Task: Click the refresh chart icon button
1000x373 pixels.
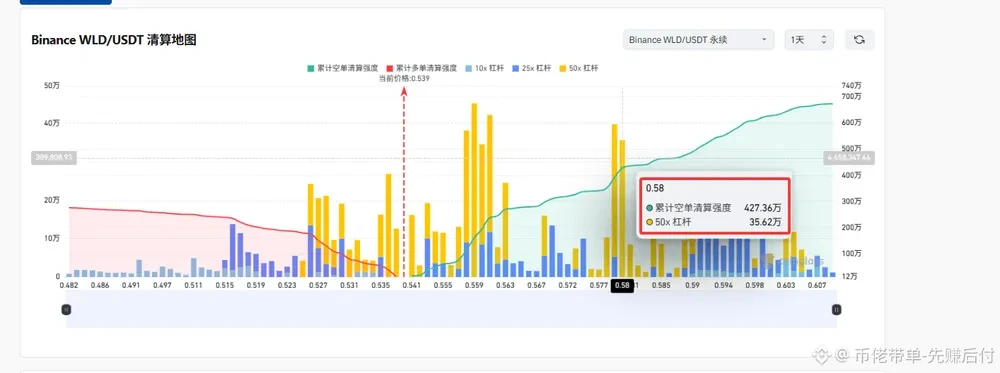Action: pyautogui.click(x=859, y=40)
